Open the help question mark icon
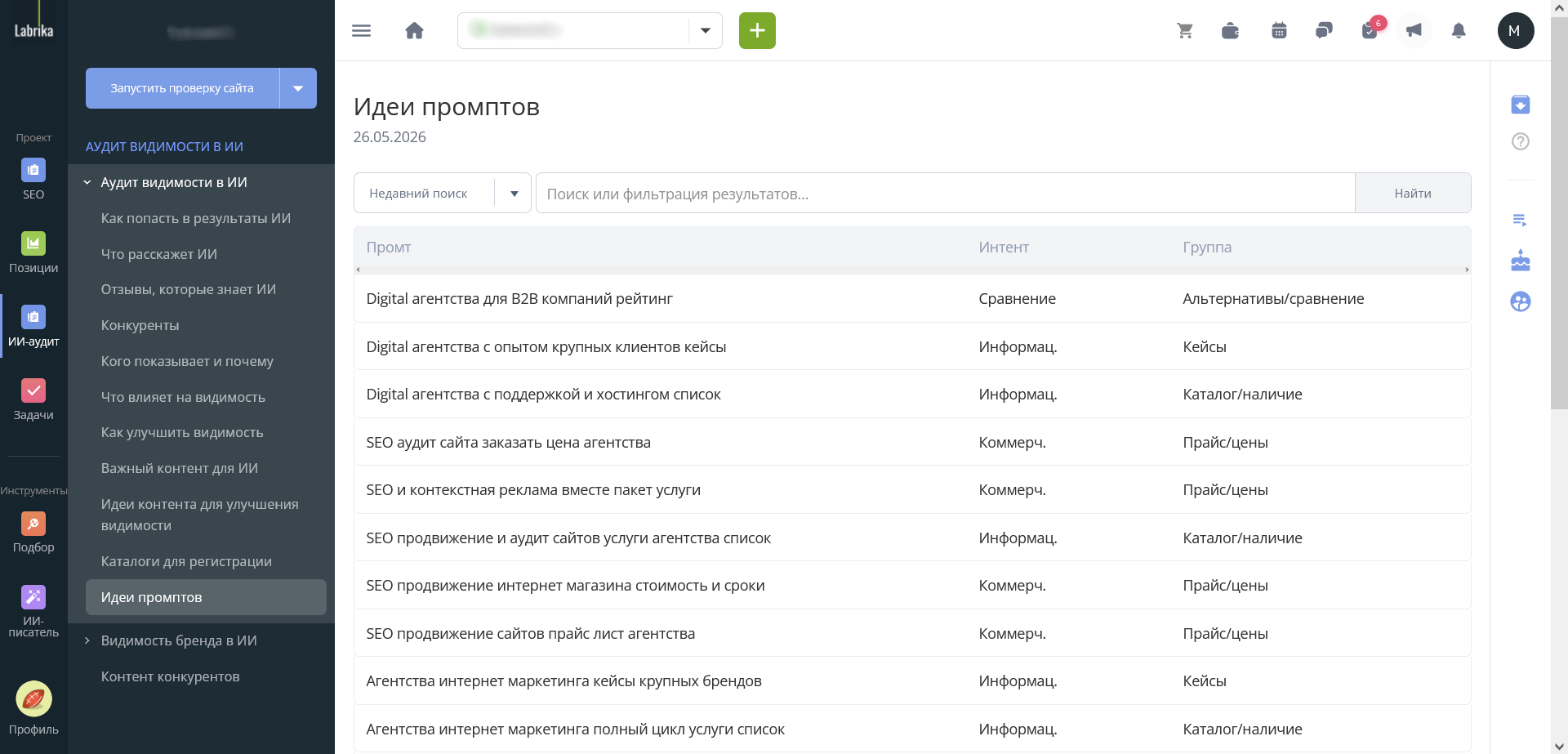Image resolution: width=1568 pixels, height=754 pixels. (1520, 141)
